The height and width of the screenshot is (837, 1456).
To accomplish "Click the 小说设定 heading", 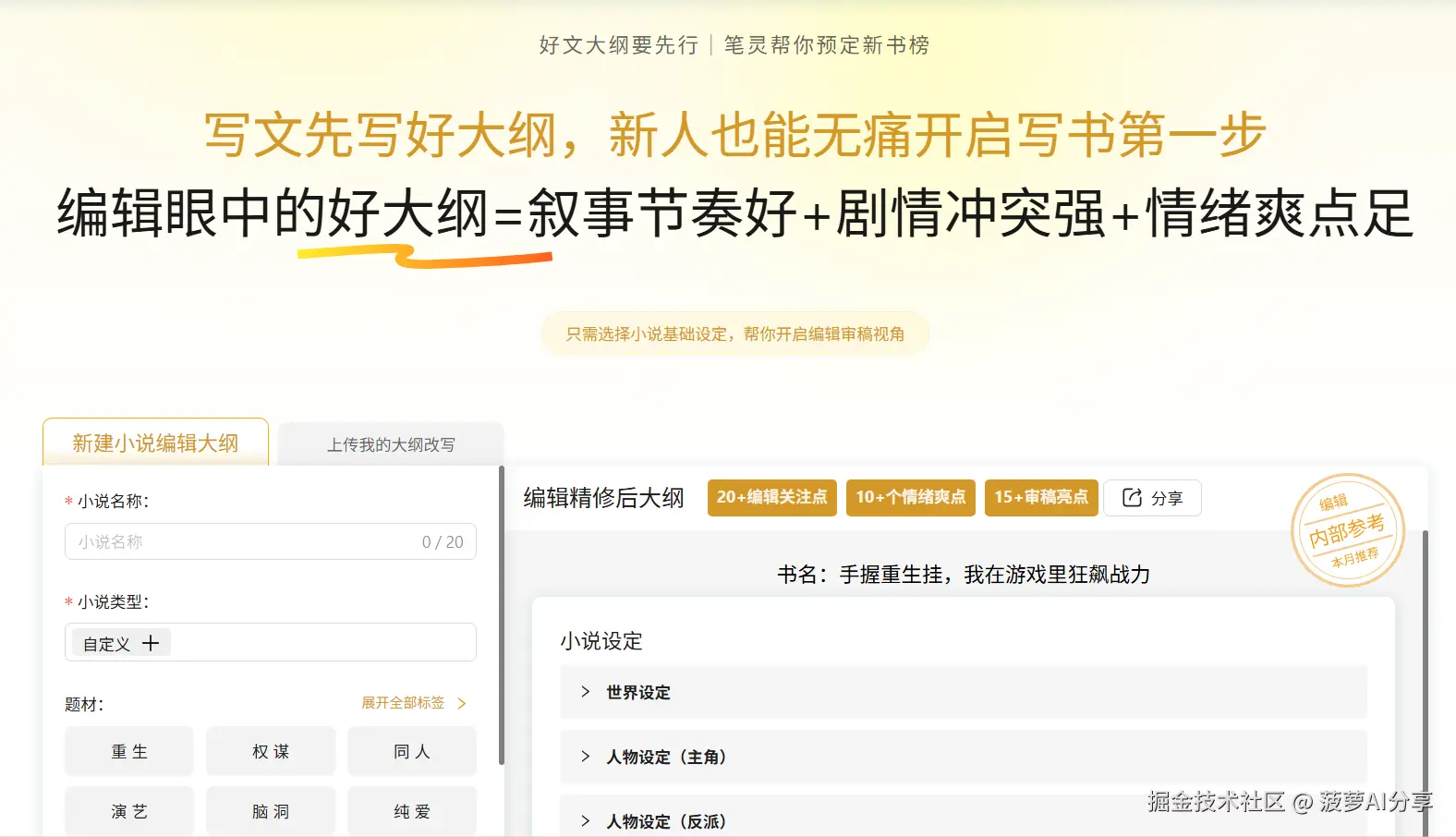I will pos(601,641).
